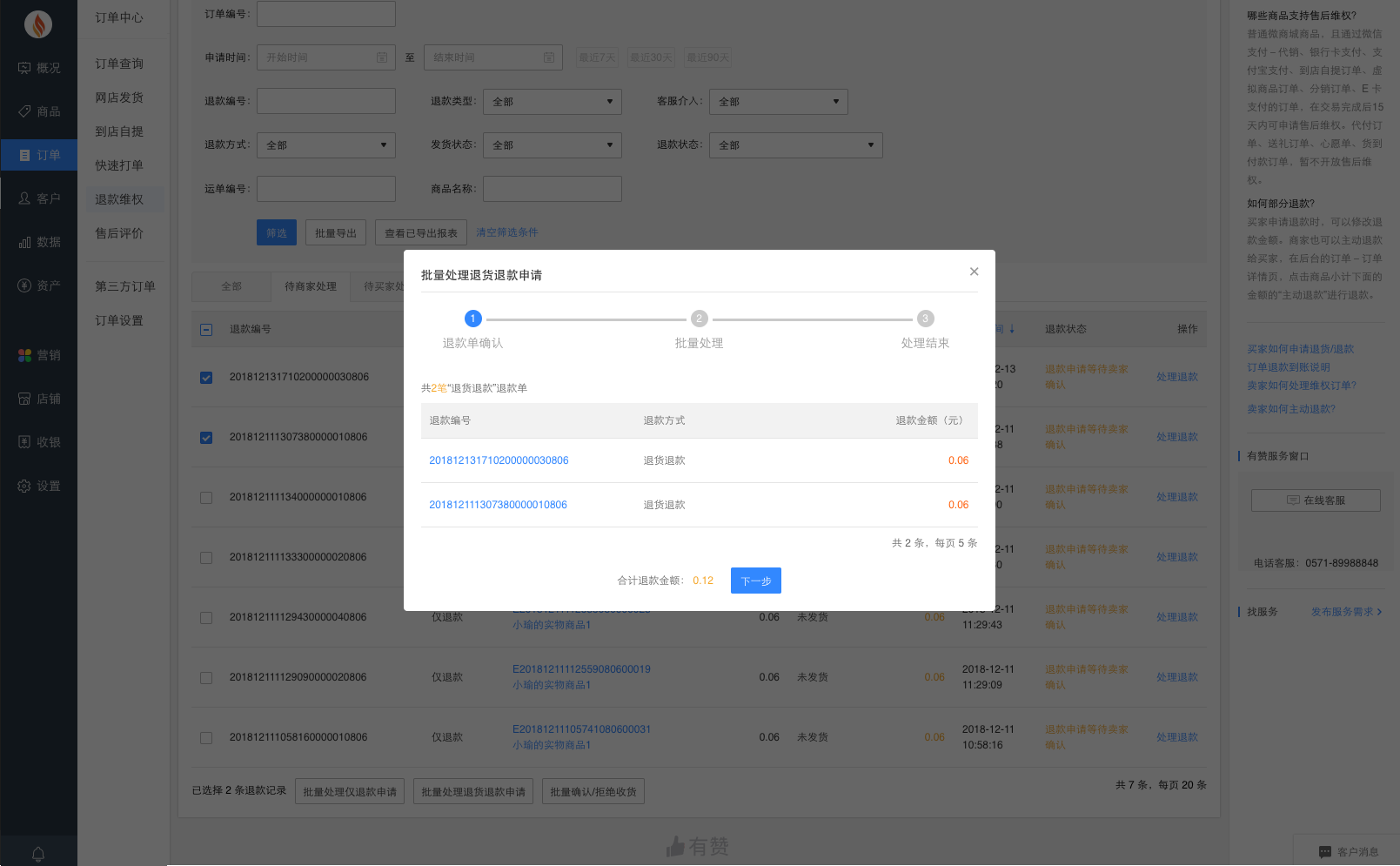This screenshot has height=866, width=1400.
Task: Uncheck refund 201812131710200000030806 row checkbox
Action: [x=206, y=378]
